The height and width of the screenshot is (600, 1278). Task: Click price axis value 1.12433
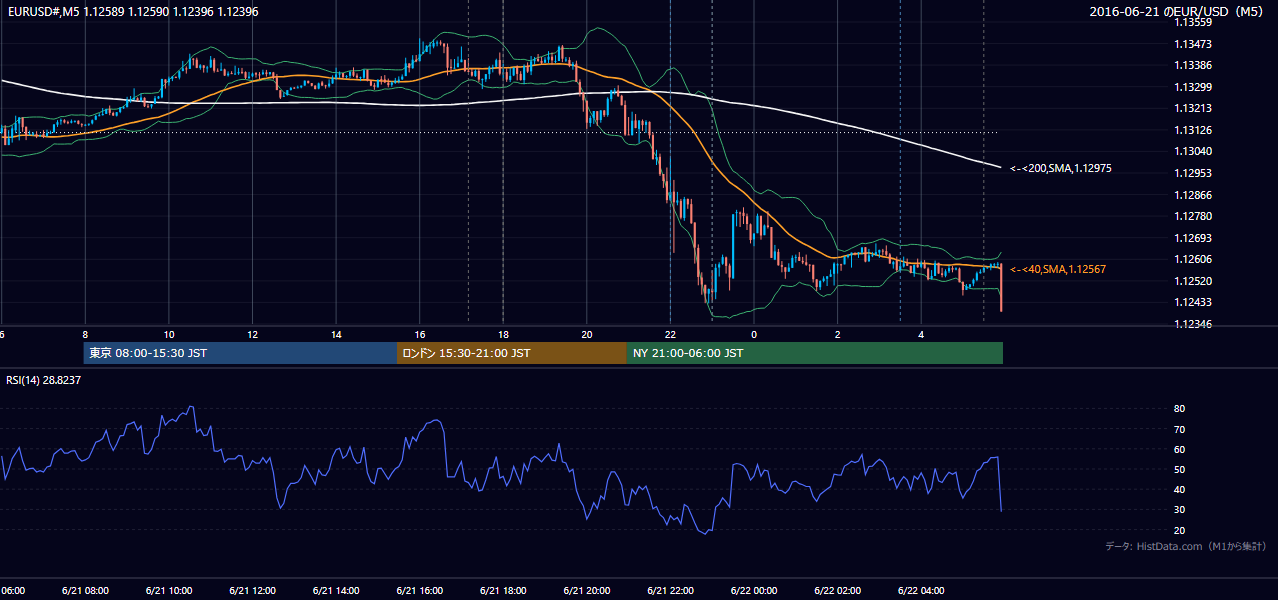[x=1193, y=302]
